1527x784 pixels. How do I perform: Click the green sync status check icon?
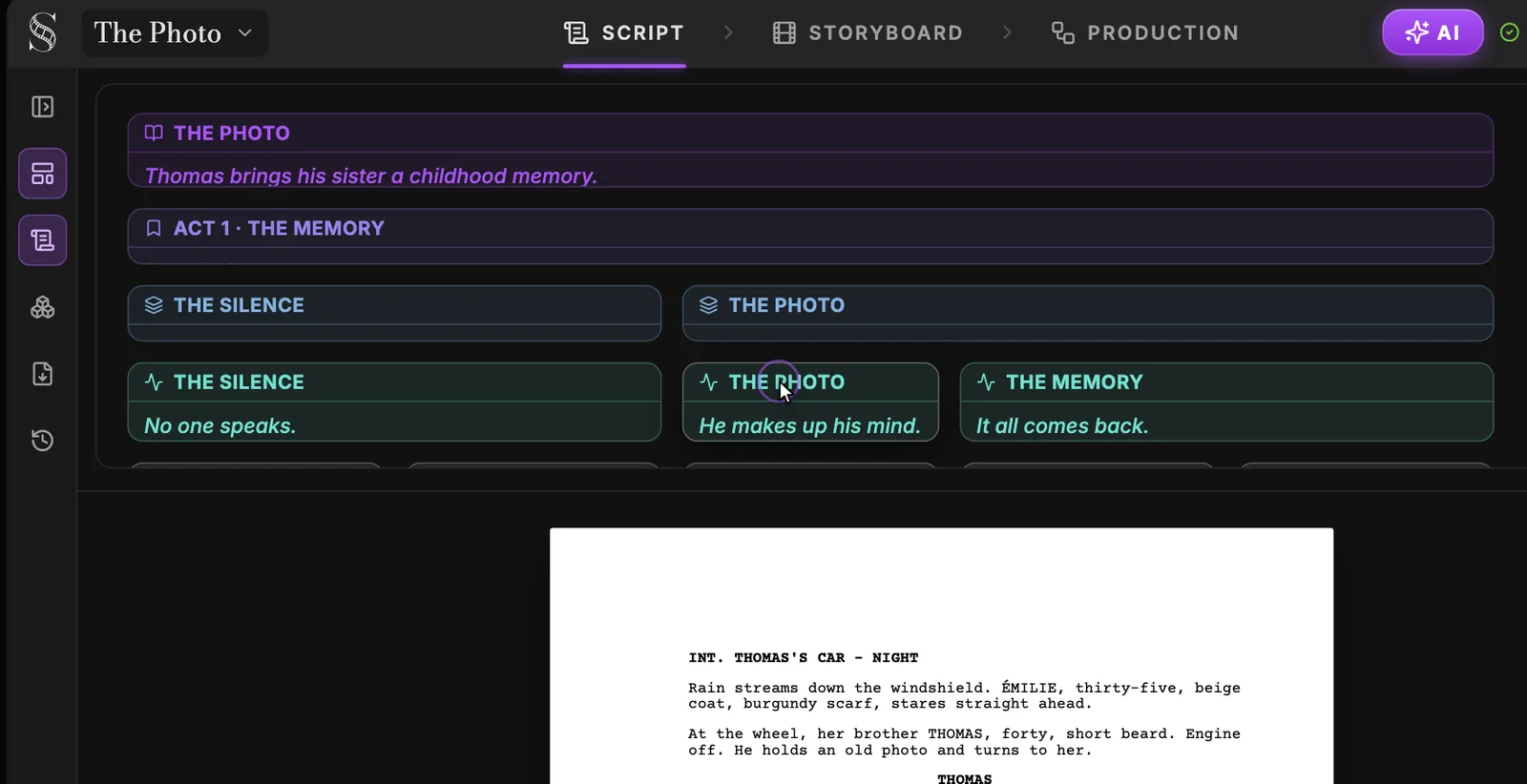coord(1509,32)
